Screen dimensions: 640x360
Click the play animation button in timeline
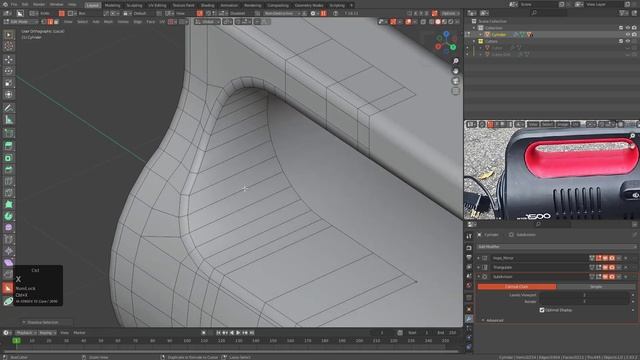coord(238,333)
